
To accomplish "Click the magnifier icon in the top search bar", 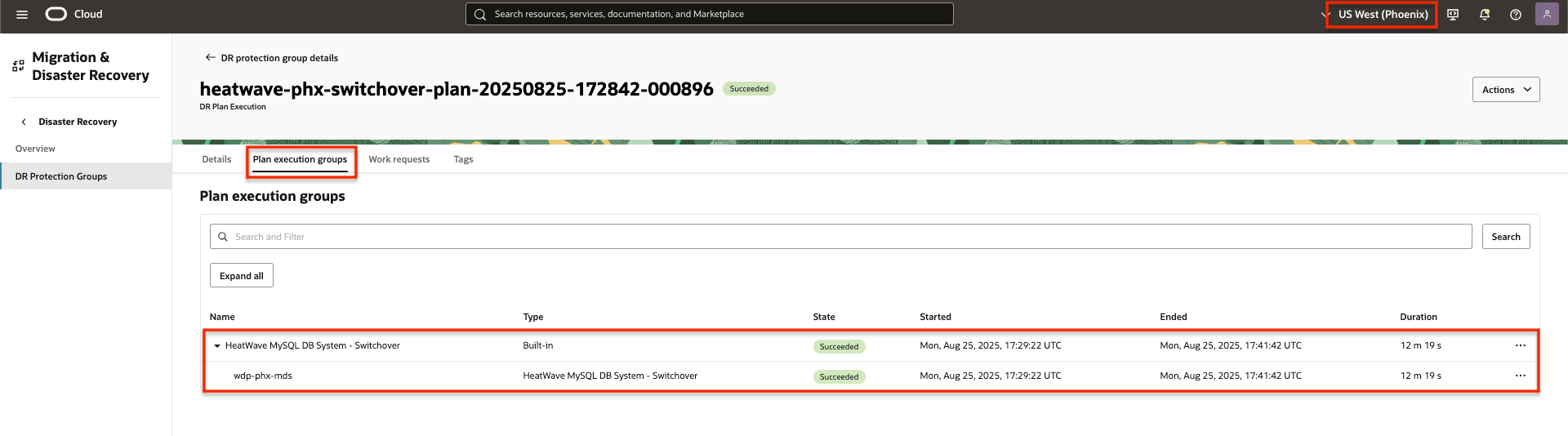I will point(480,14).
